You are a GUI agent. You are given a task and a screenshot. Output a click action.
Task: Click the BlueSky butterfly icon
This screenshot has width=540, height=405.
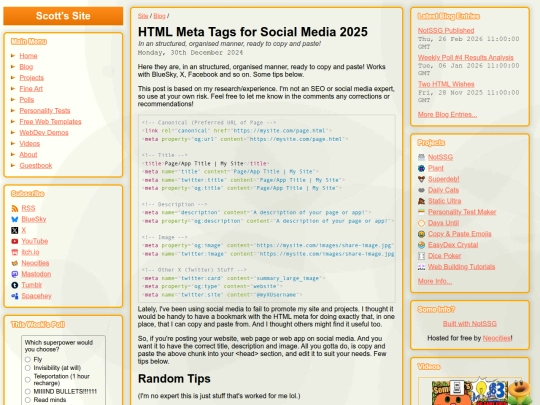(x=14, y=219)
